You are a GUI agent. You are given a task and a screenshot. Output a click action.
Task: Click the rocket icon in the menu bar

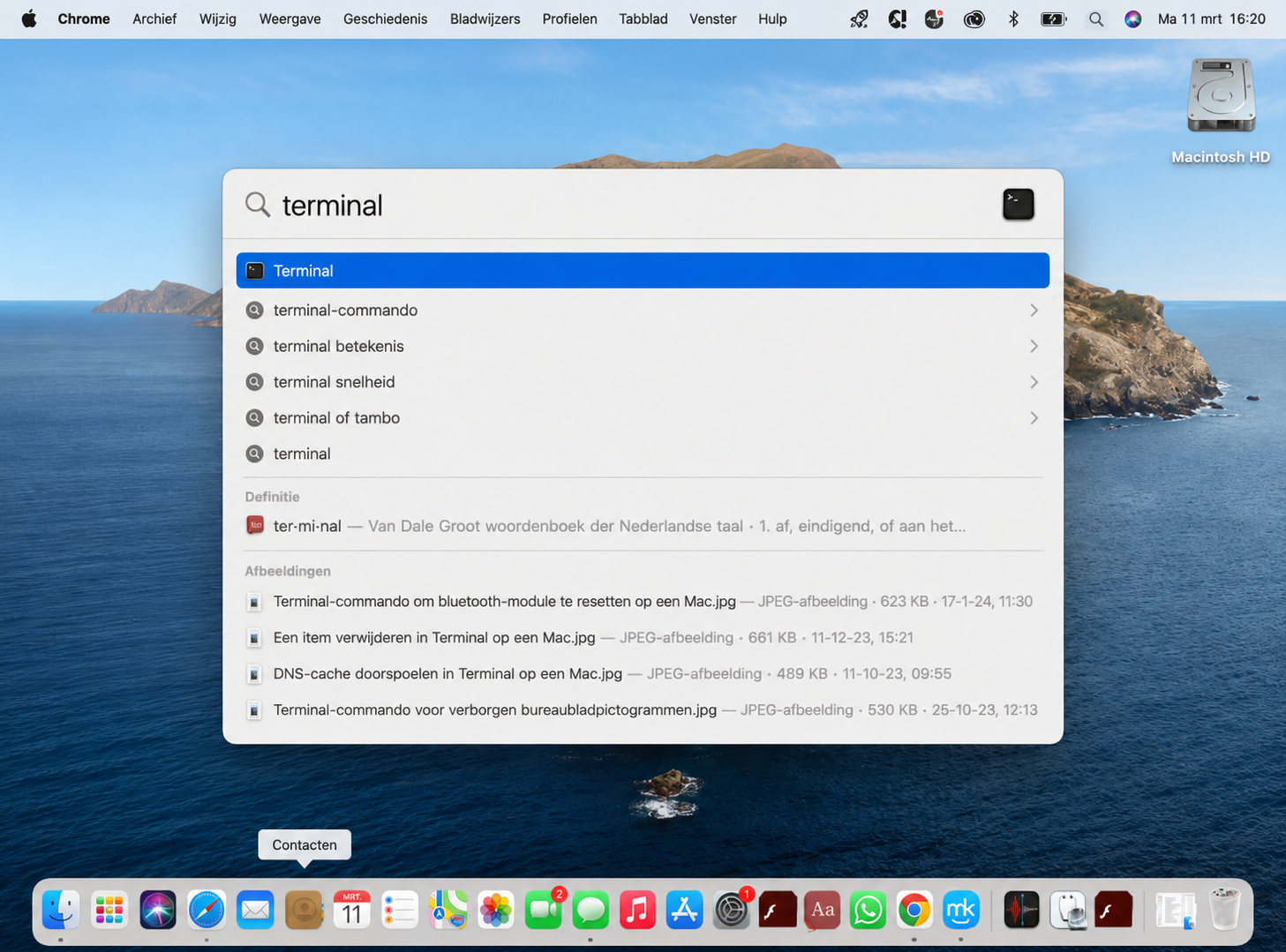point(859,19)
